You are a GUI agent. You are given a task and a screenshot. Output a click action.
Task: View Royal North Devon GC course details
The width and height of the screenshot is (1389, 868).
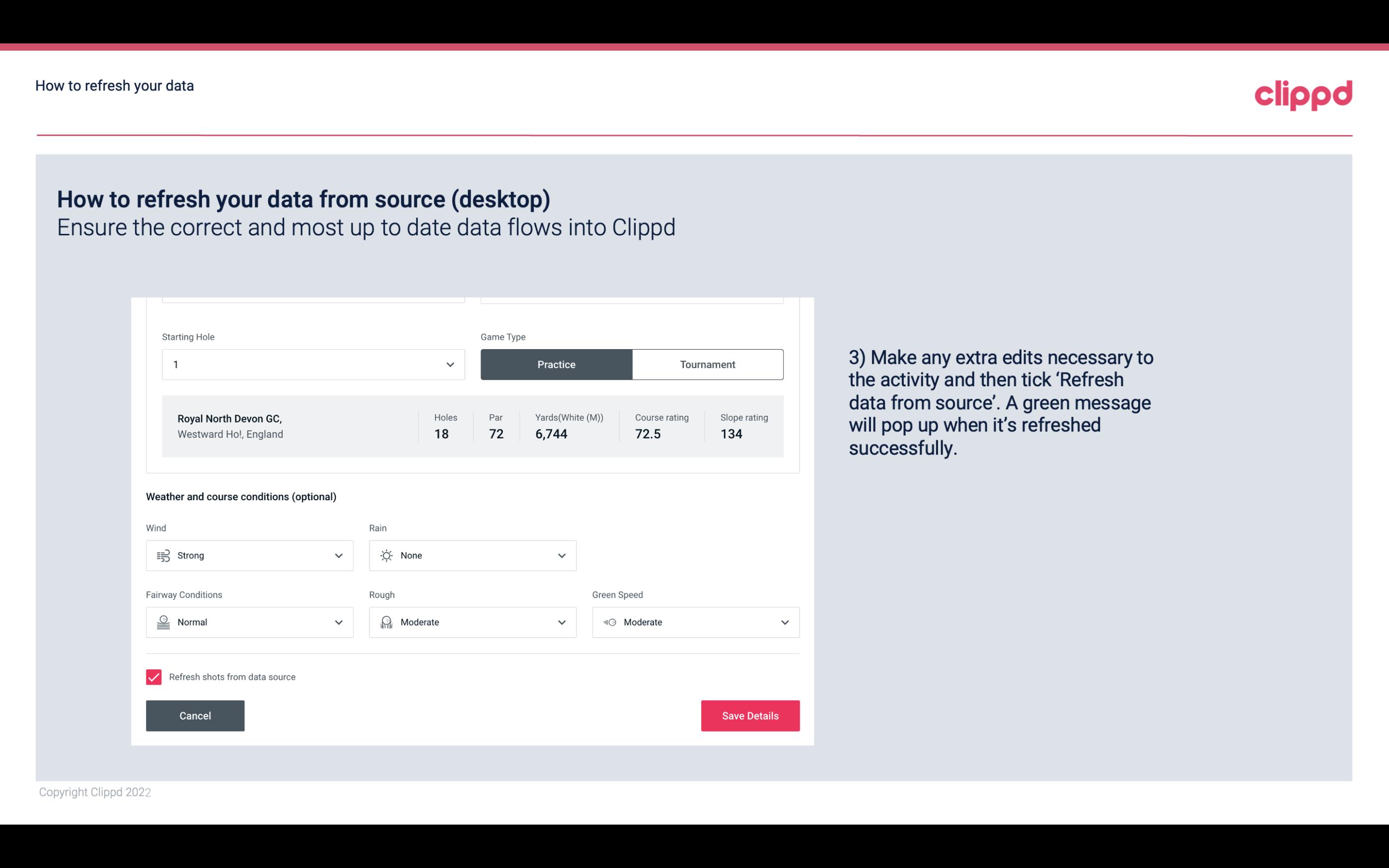472,426
